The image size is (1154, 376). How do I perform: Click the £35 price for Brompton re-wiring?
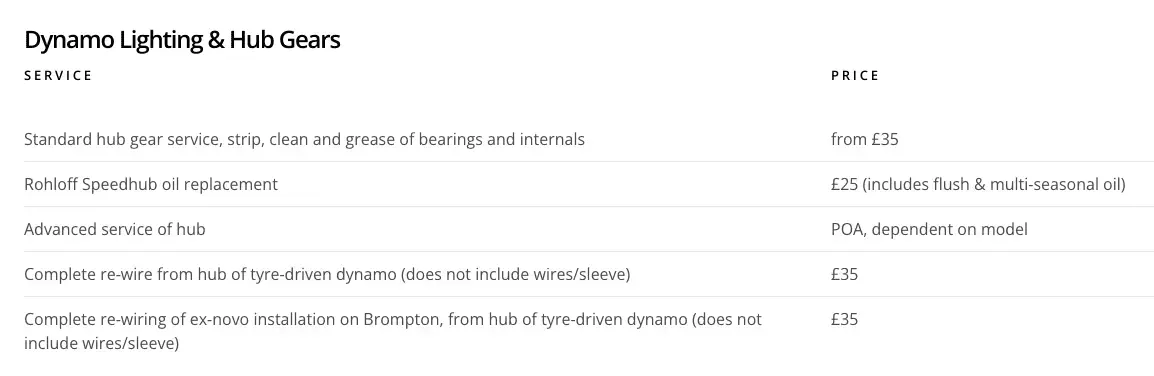tap(844, 319)
